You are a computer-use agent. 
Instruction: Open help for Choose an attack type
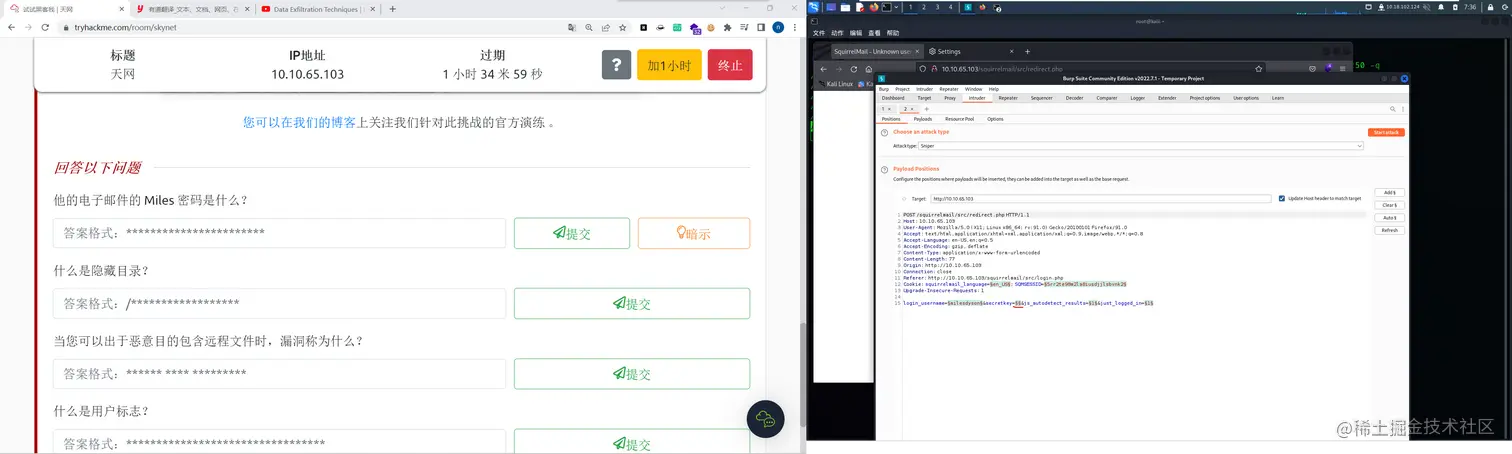tap(884, 132)
